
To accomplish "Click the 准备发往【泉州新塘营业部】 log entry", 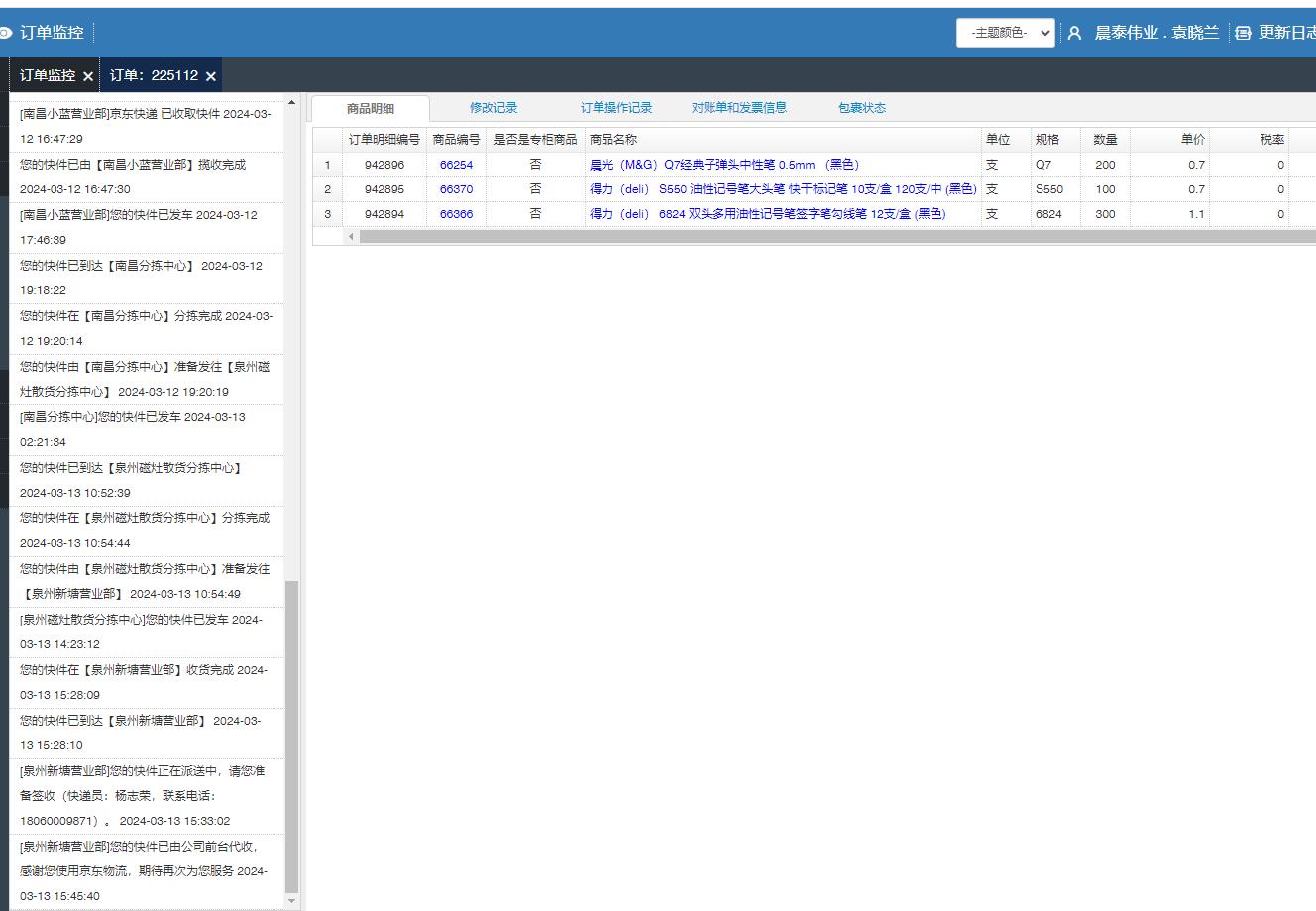I will coord(147,581).
